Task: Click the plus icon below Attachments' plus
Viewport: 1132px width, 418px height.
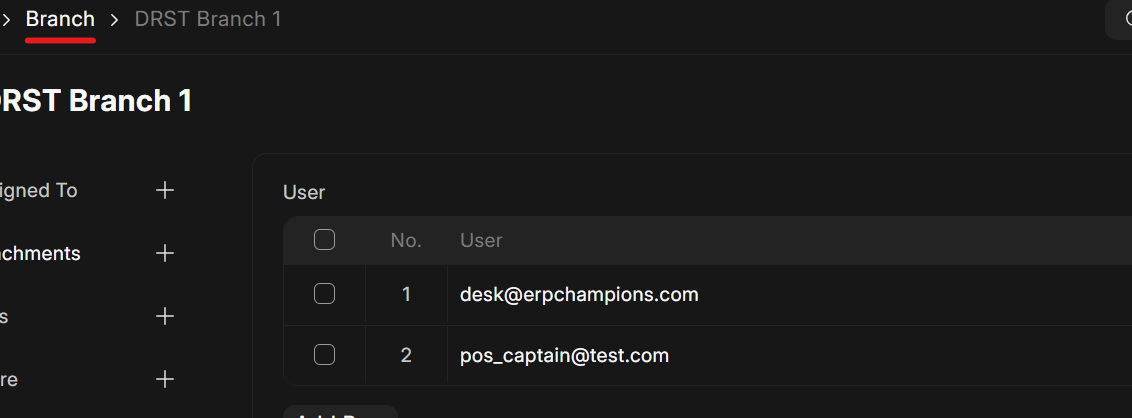Action: tap(166, 316)
